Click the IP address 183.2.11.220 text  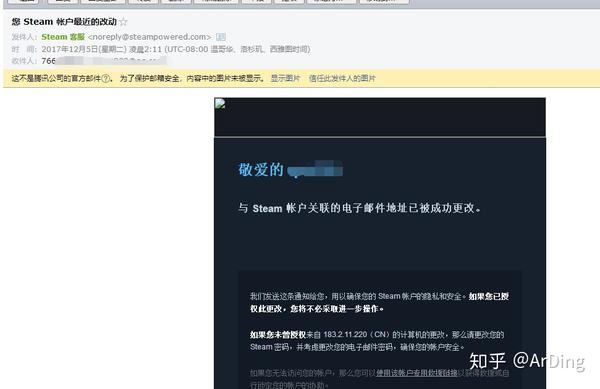tap(345, 335)
